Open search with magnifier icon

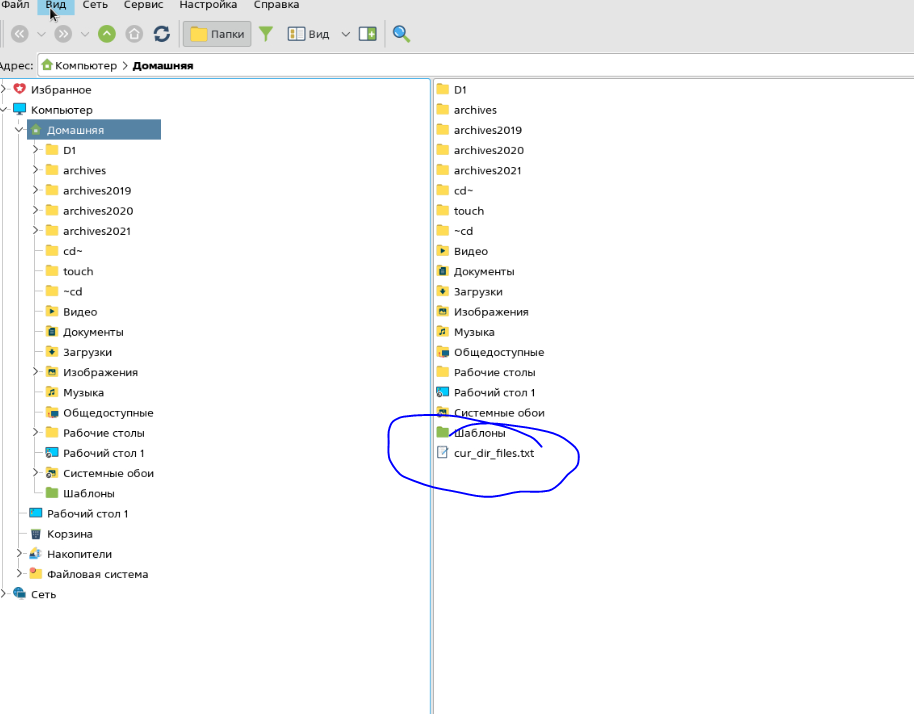(x=401, y=34)
